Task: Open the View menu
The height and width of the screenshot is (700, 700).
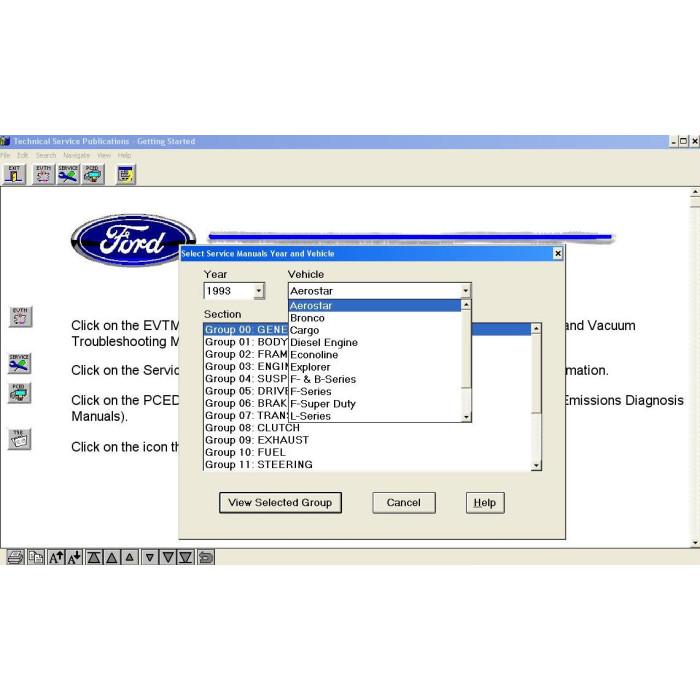Action: click(x=104, y=155)
